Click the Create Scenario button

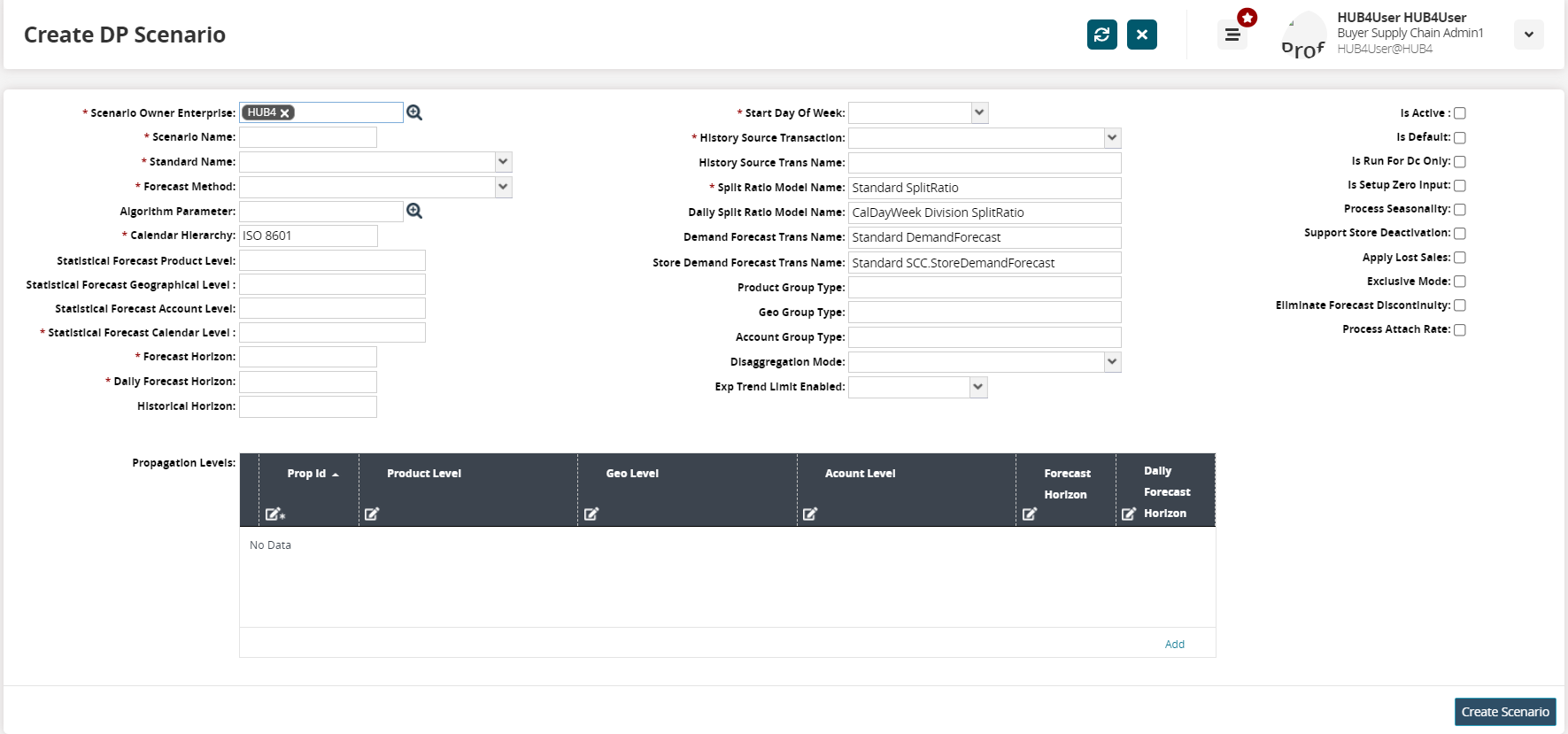(x=1505, y=712)
